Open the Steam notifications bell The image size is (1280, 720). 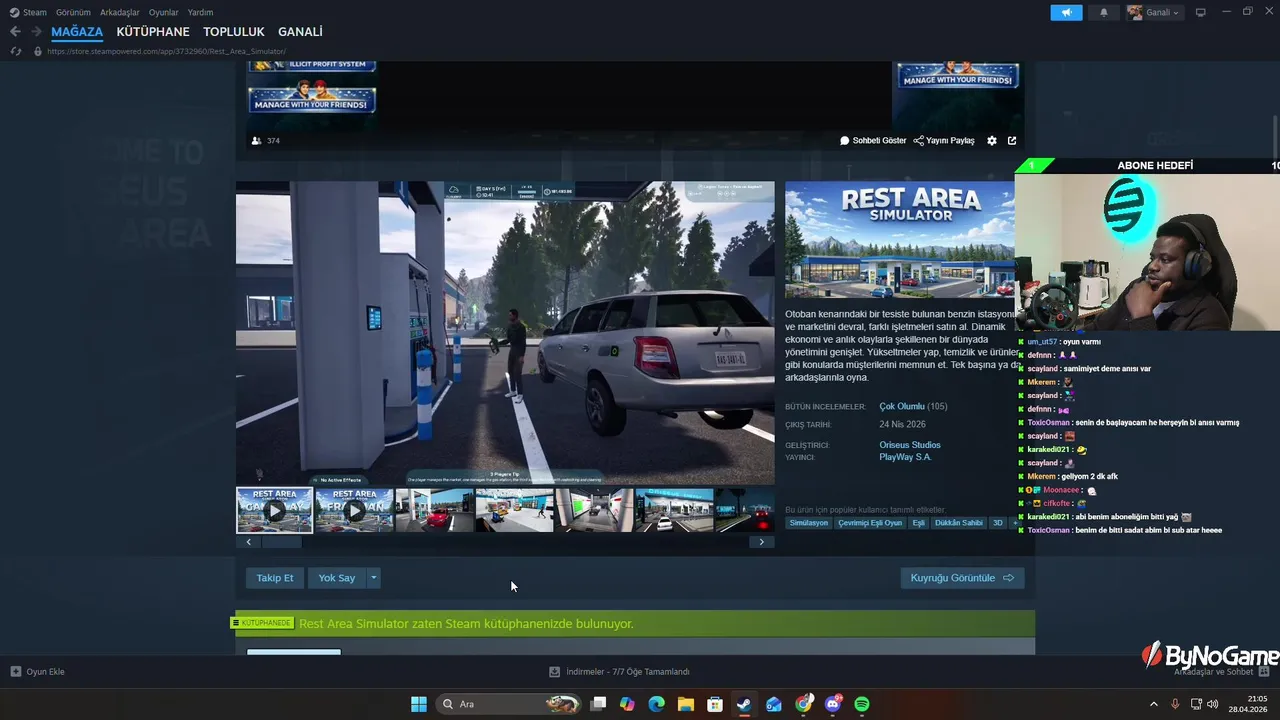1104,12
